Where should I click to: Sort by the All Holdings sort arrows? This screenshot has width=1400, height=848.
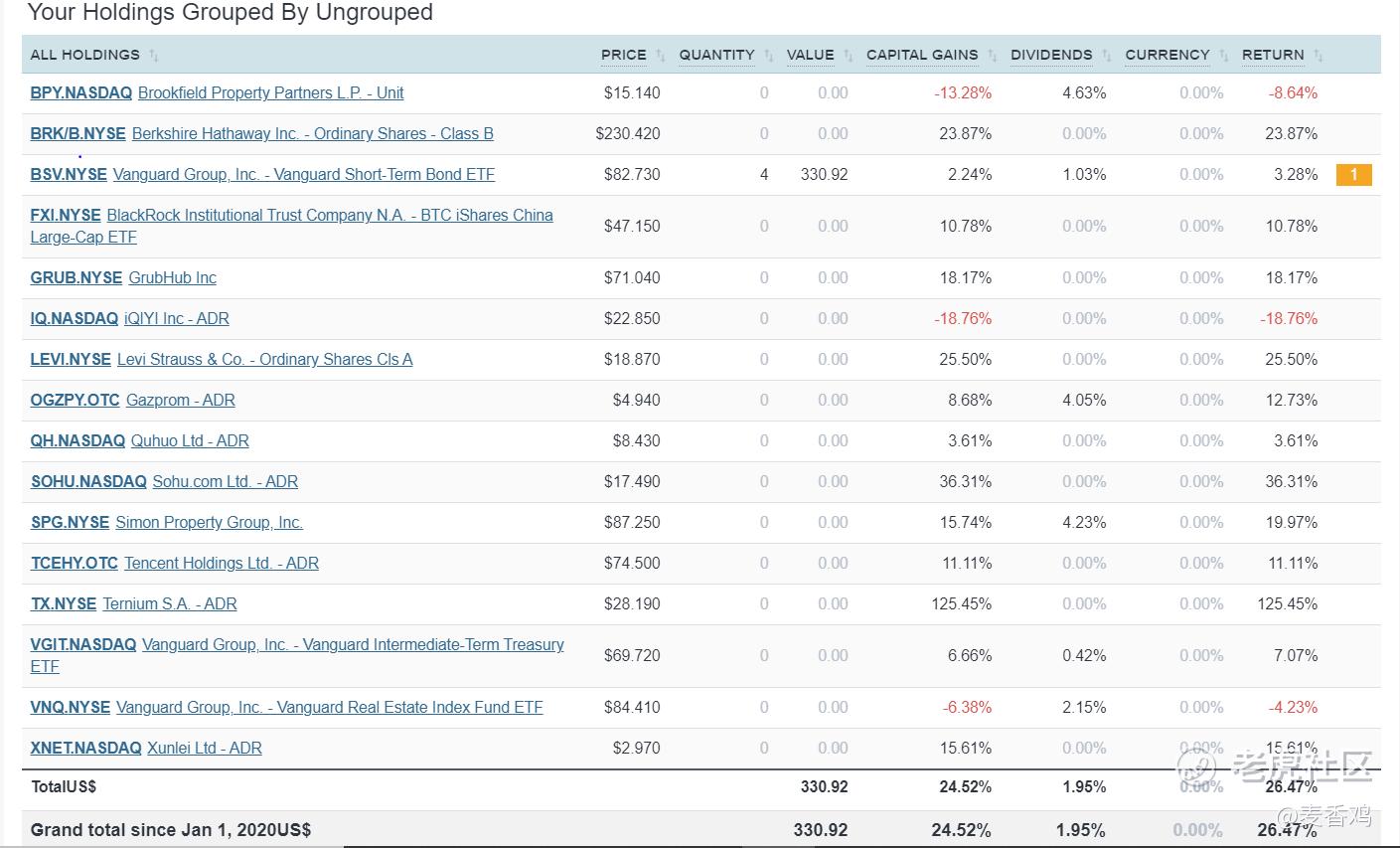(154, 56)
